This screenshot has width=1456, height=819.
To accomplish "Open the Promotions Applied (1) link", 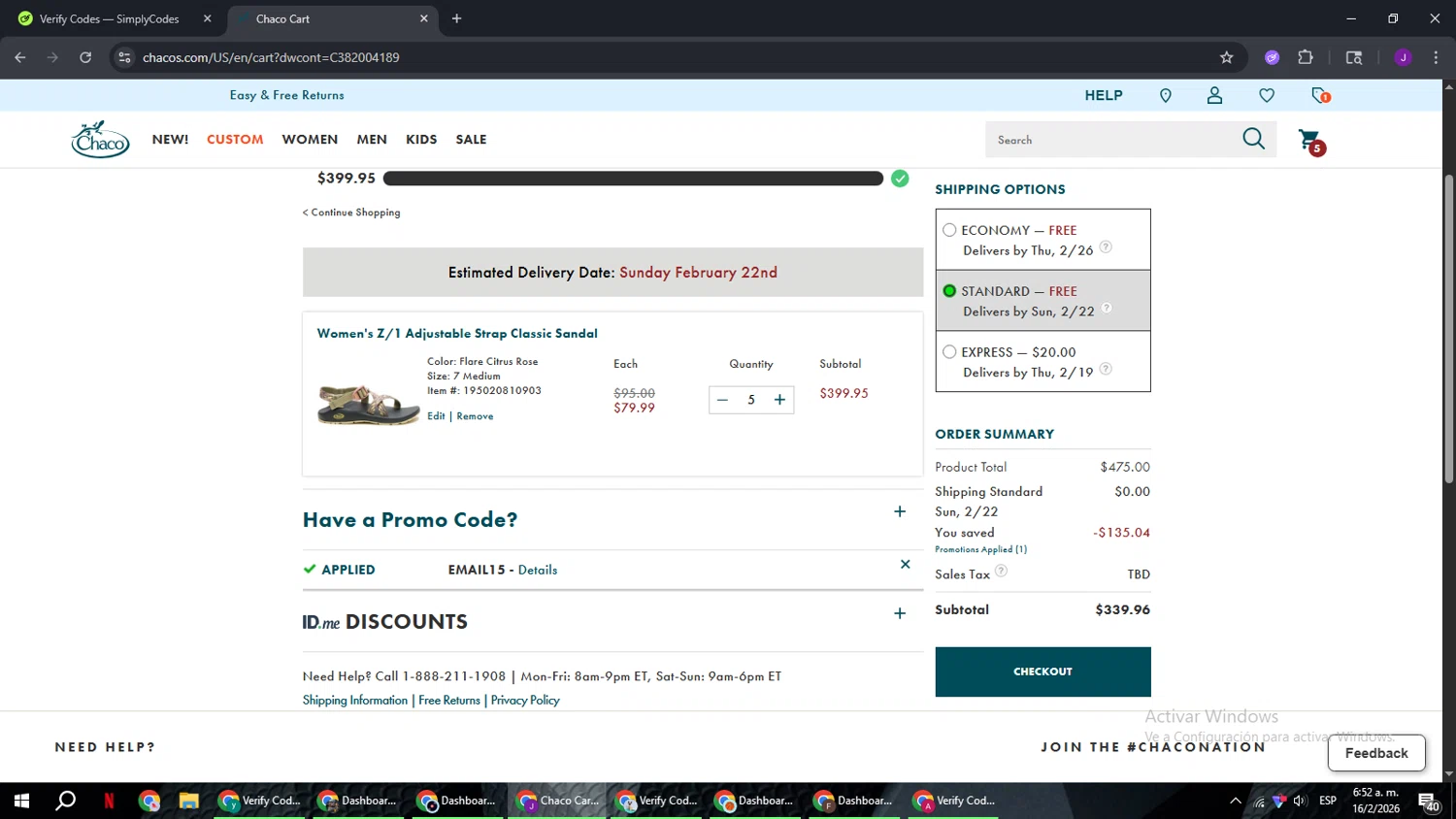I will click(980, 549).
